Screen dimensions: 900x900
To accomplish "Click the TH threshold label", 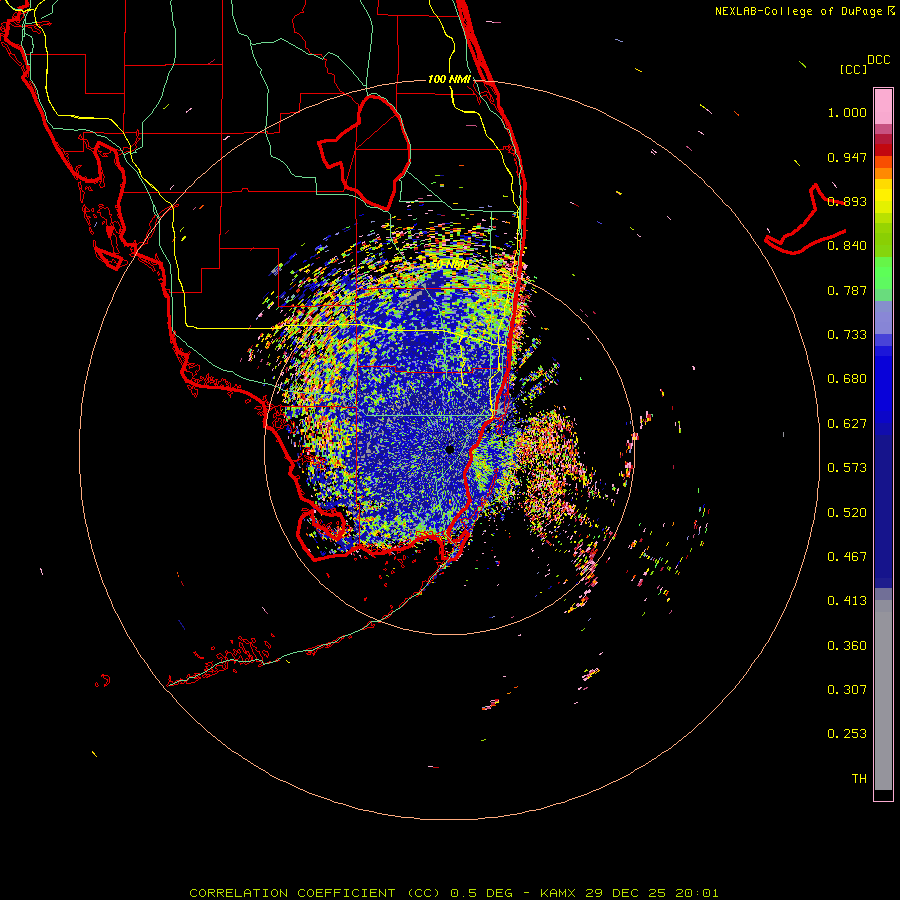I will click(x=859, y=779).
